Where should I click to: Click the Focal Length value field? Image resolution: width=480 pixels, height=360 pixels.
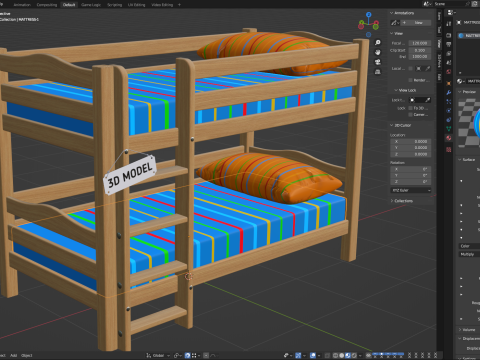click(419, 43)
